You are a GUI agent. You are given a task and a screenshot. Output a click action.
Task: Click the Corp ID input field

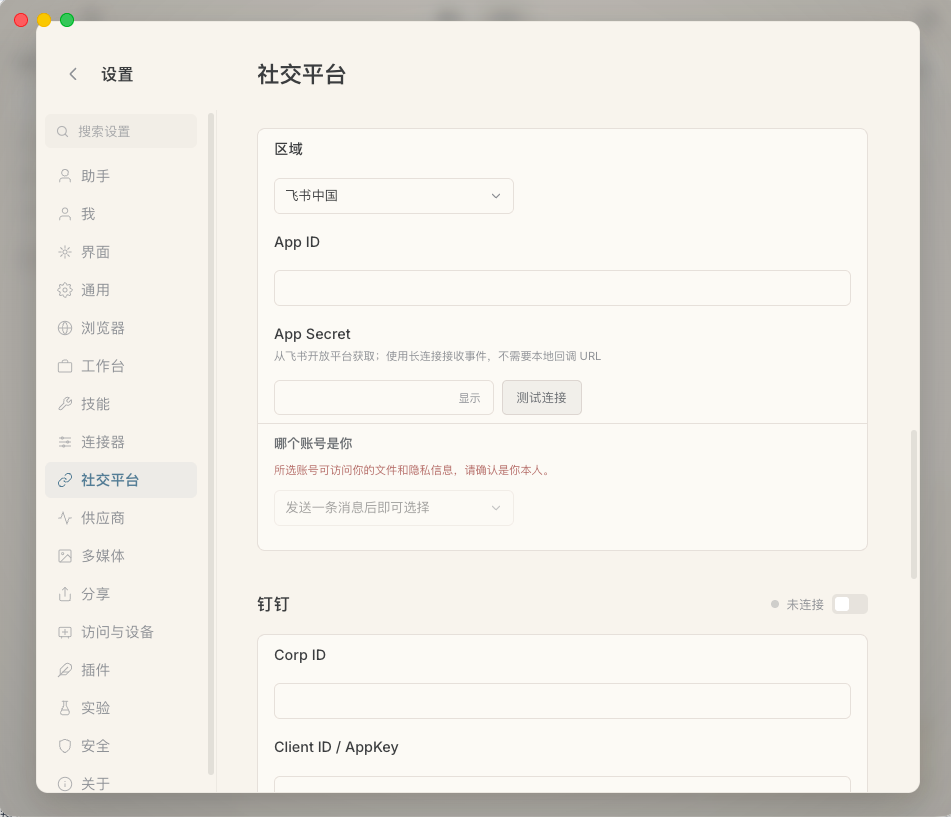tap(562, 701)
